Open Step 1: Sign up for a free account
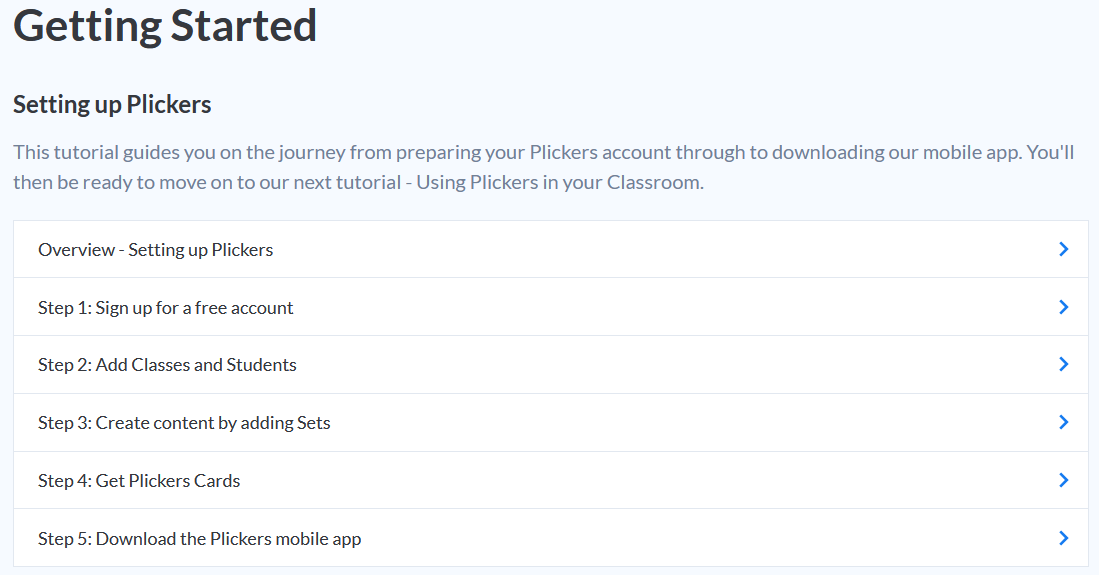Viewport: 1099px width, 575px height. [x=166, y=308]
